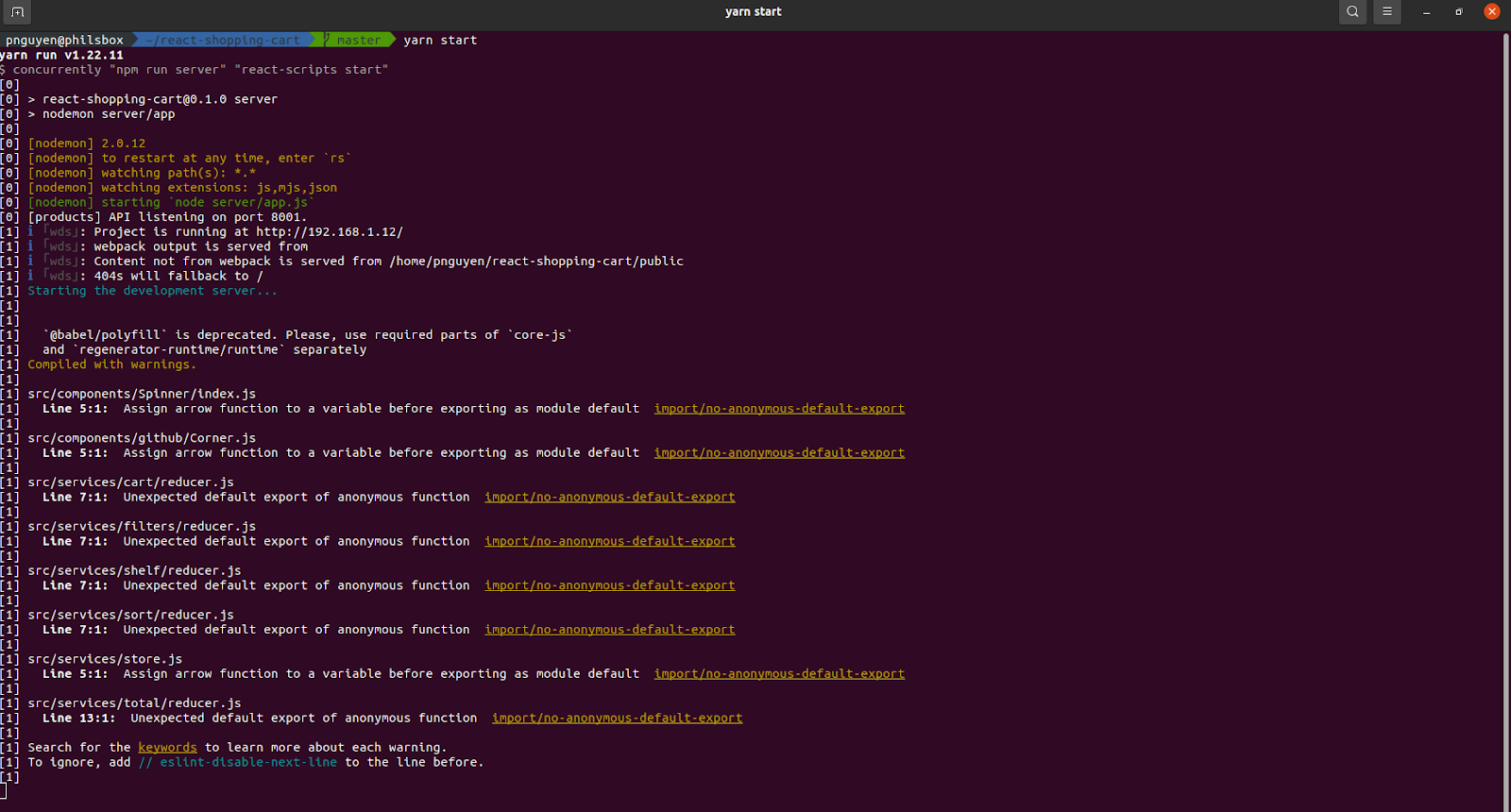Image resolution: width=1511 pixels, height=812 pixels.
Task: Open the eslint rule link for the github/Corner.js warning
Action: pyautogui.click(x=779, y=453)
